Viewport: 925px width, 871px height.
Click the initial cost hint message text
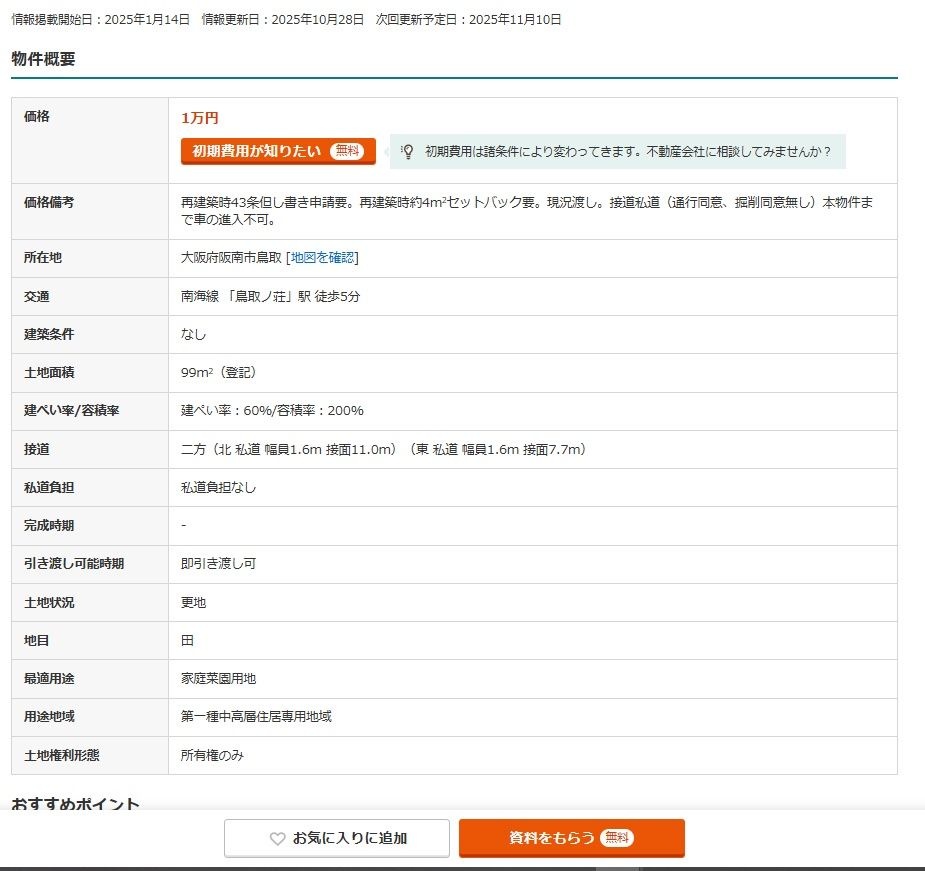pyautogui.click(x=628, y=151)
